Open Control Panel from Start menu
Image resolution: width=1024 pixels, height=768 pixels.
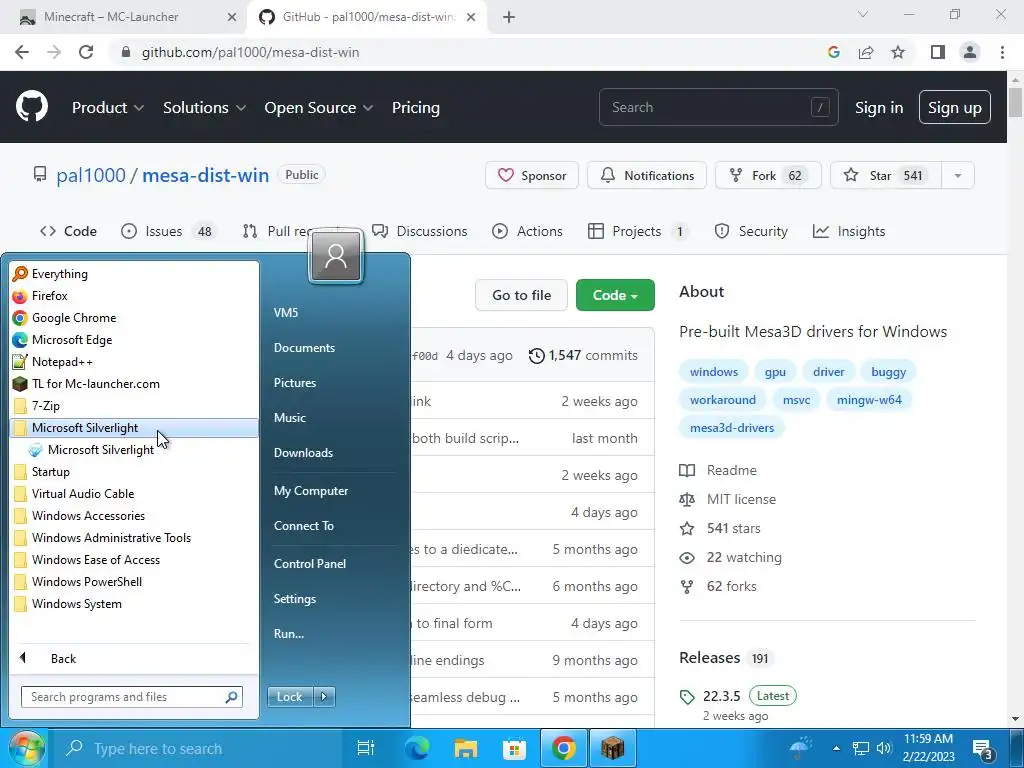[310, 564]
